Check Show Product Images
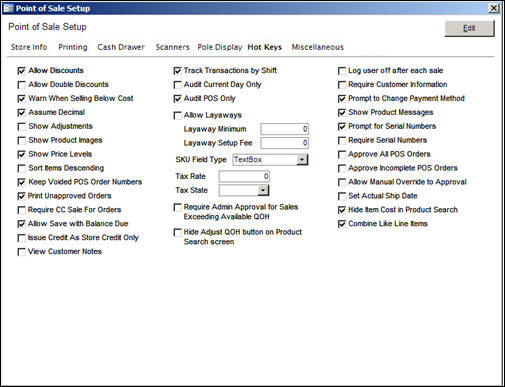The width and height of the screenshot is (505, 387). click(22, 141)
